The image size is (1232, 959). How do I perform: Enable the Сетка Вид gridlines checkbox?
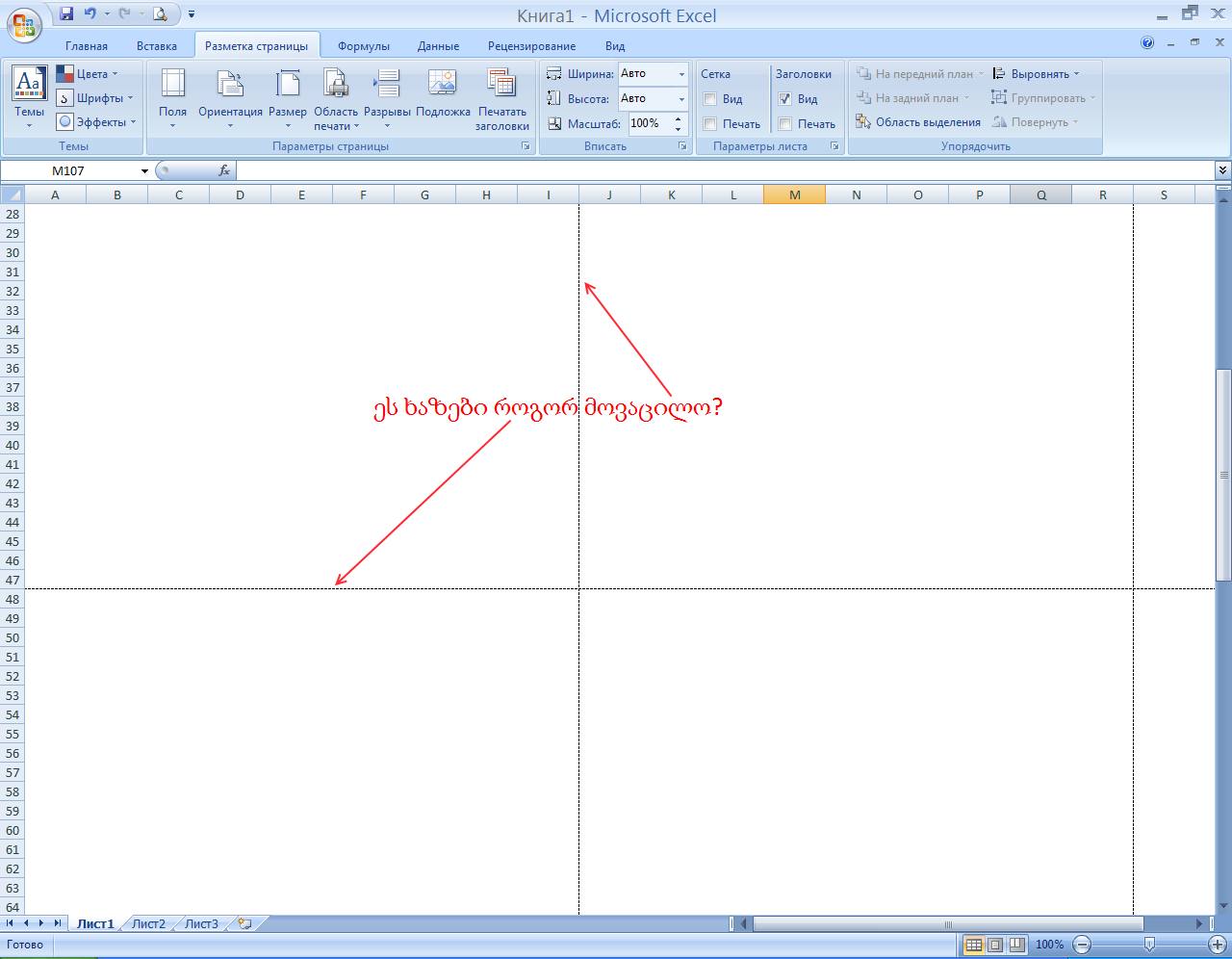(x=710, y=99)
